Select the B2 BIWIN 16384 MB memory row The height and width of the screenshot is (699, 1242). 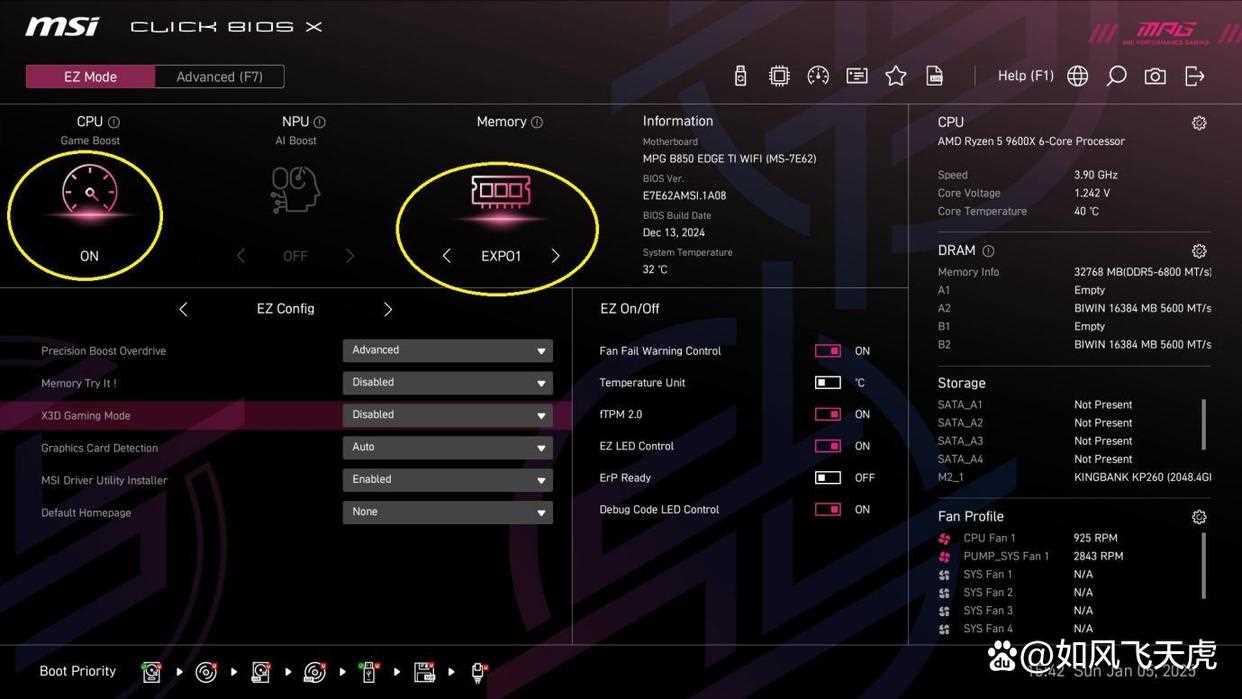pyautogui.click(x=1074, y=344)
